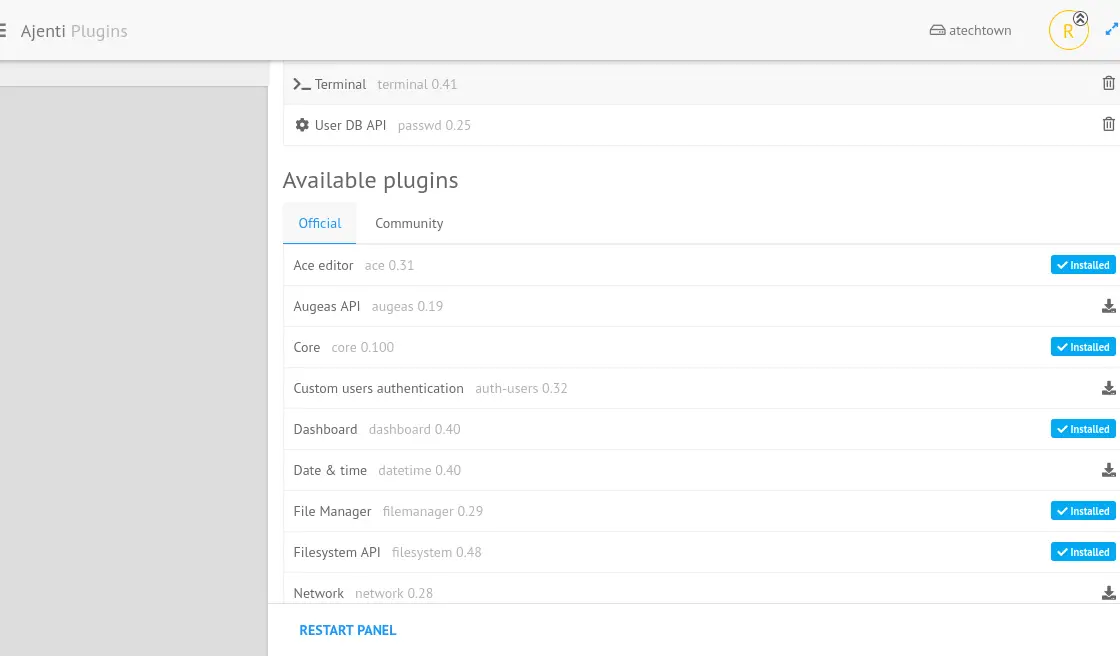The height and width of the screenshot is (656, 1120).
Task: Click the Core plugin name
Action: click(306, 347)
